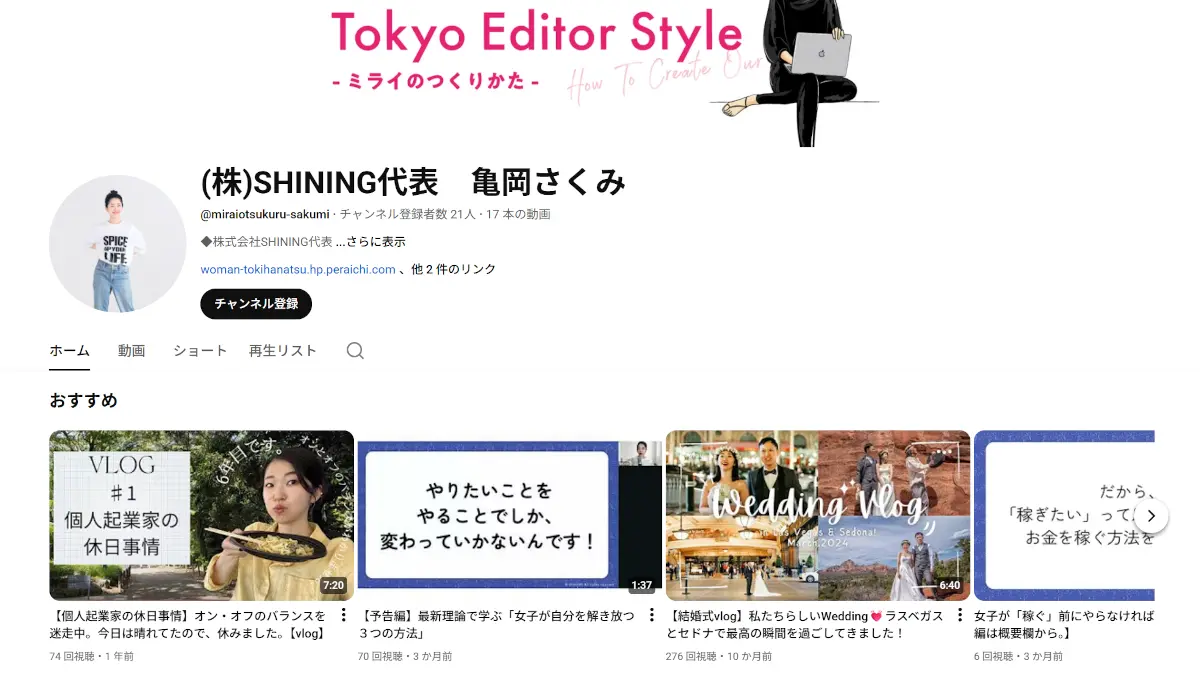This screenshot has width=1200, height=675.
Task: Select the ホーム tab
Action: pos(69,351)
